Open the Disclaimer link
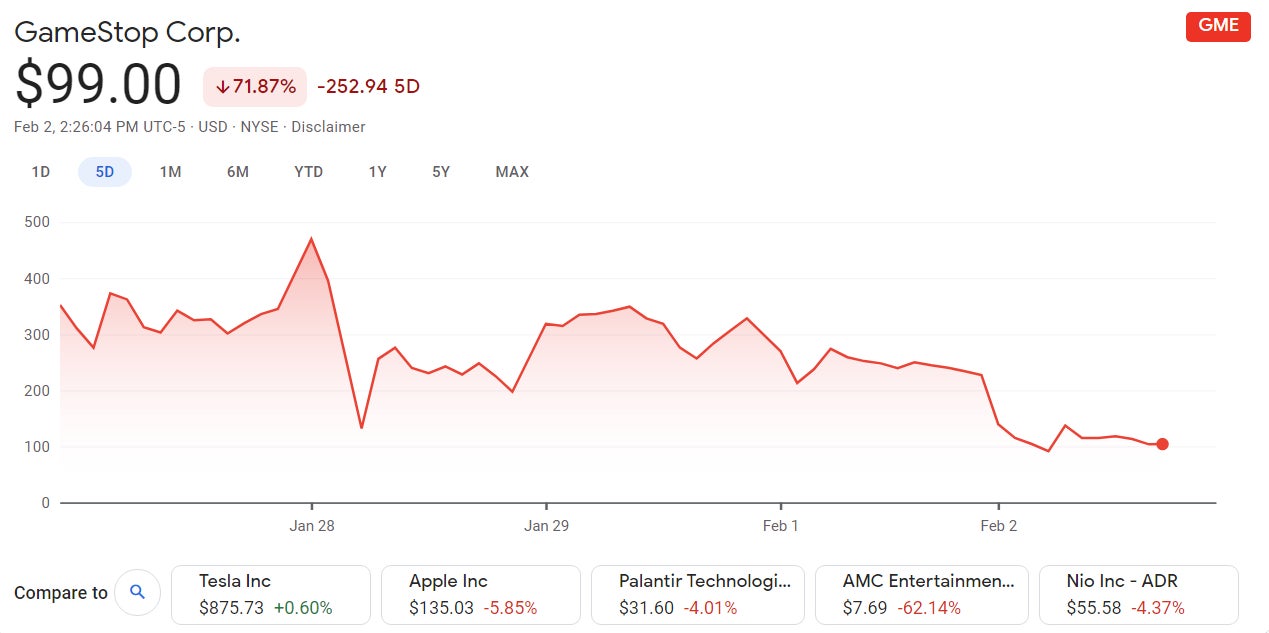This screenshot has height=633, width=1269. click(329, 127)
